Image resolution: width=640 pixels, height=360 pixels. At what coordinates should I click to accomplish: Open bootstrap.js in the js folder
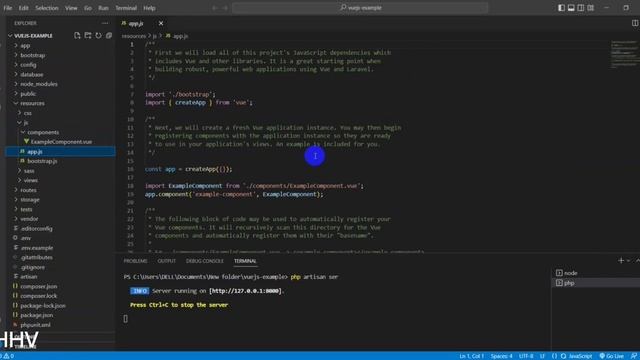tap(42, 161)
